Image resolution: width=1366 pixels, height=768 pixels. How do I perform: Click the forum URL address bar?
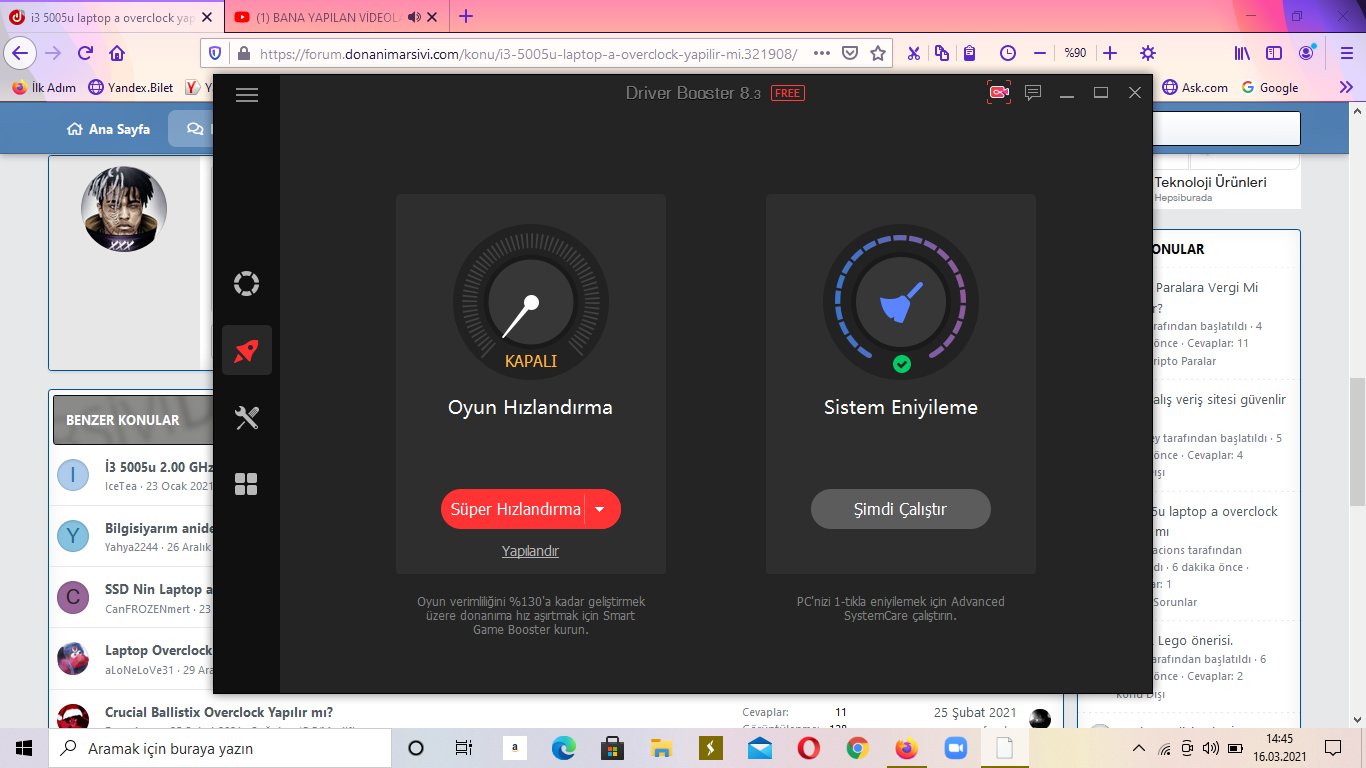528,54
